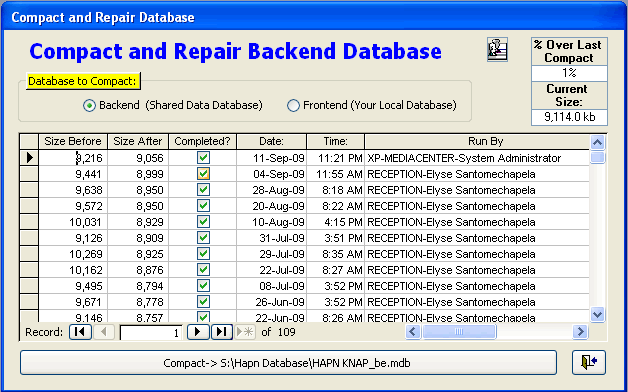Click the vertical scrollbar down arrow

coord(598,314)
